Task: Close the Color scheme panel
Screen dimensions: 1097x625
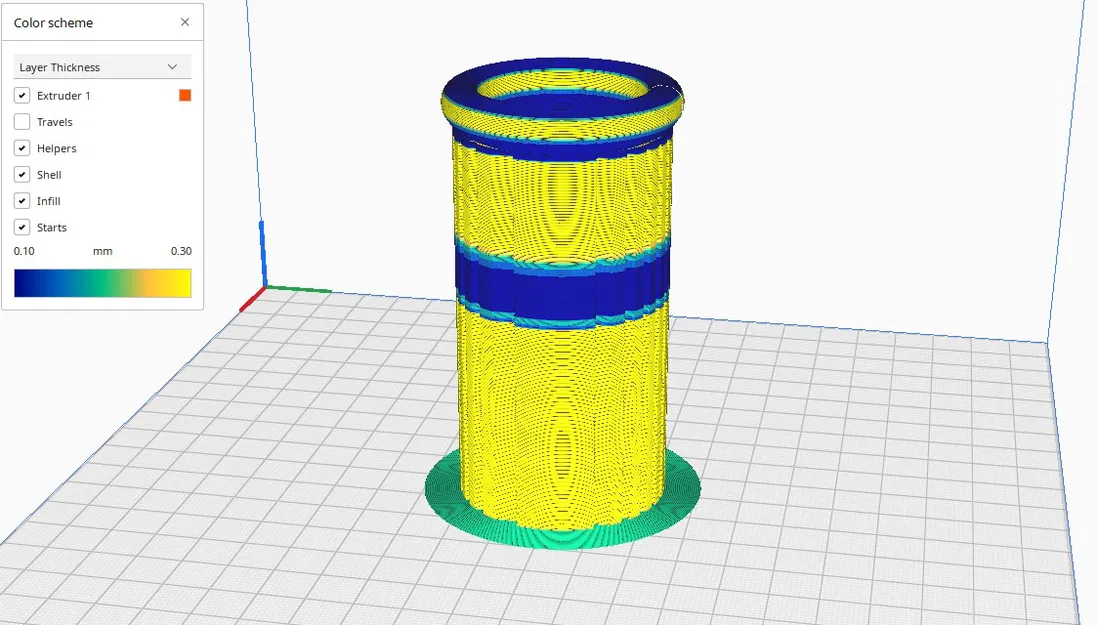Action: [185, 22]
